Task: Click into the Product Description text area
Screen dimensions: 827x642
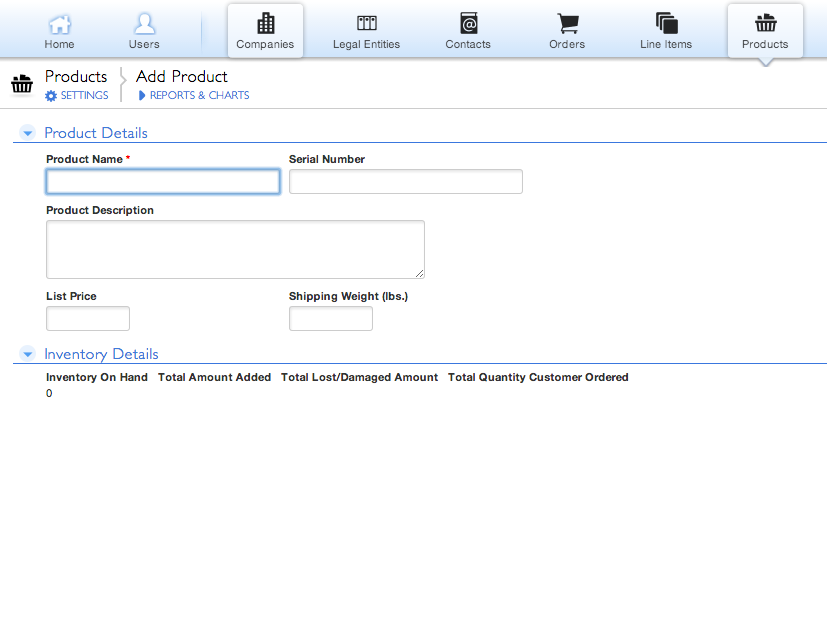Action: [235, 250]
